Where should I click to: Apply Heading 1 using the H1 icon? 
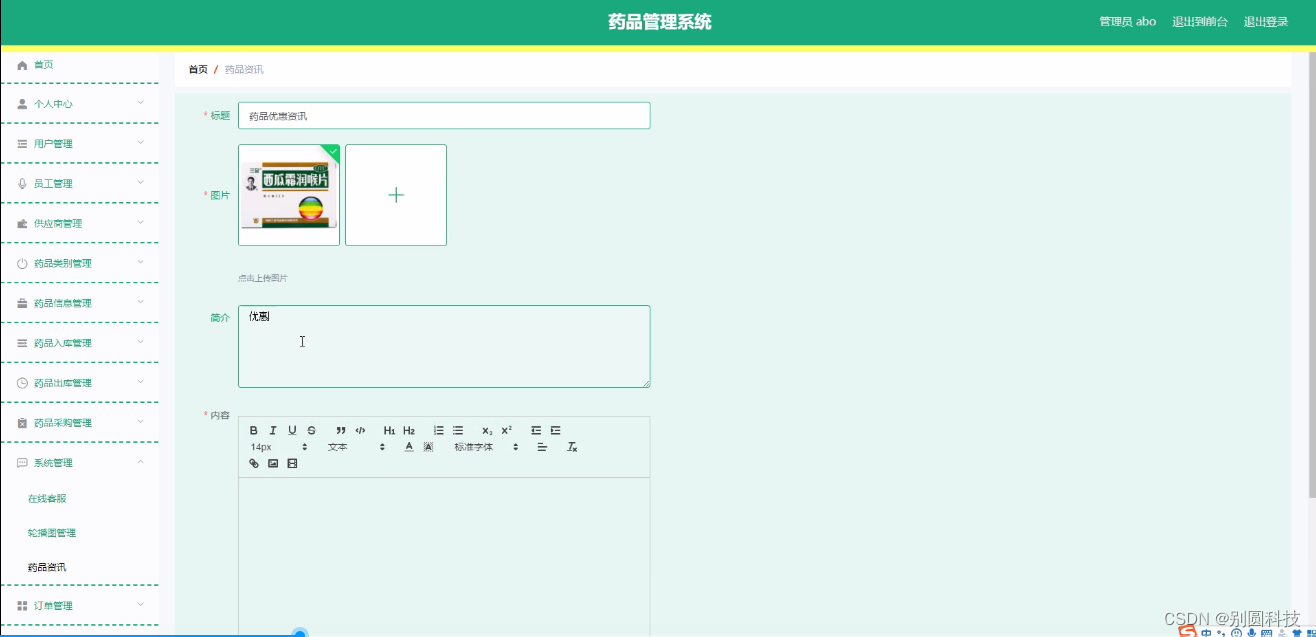click(x=389, y=429)
